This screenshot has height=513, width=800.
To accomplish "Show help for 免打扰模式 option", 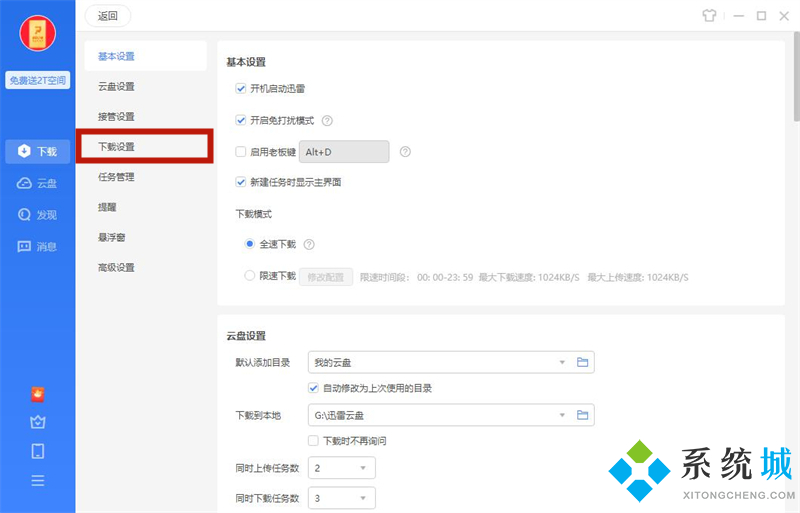I will tap(327, 120).
